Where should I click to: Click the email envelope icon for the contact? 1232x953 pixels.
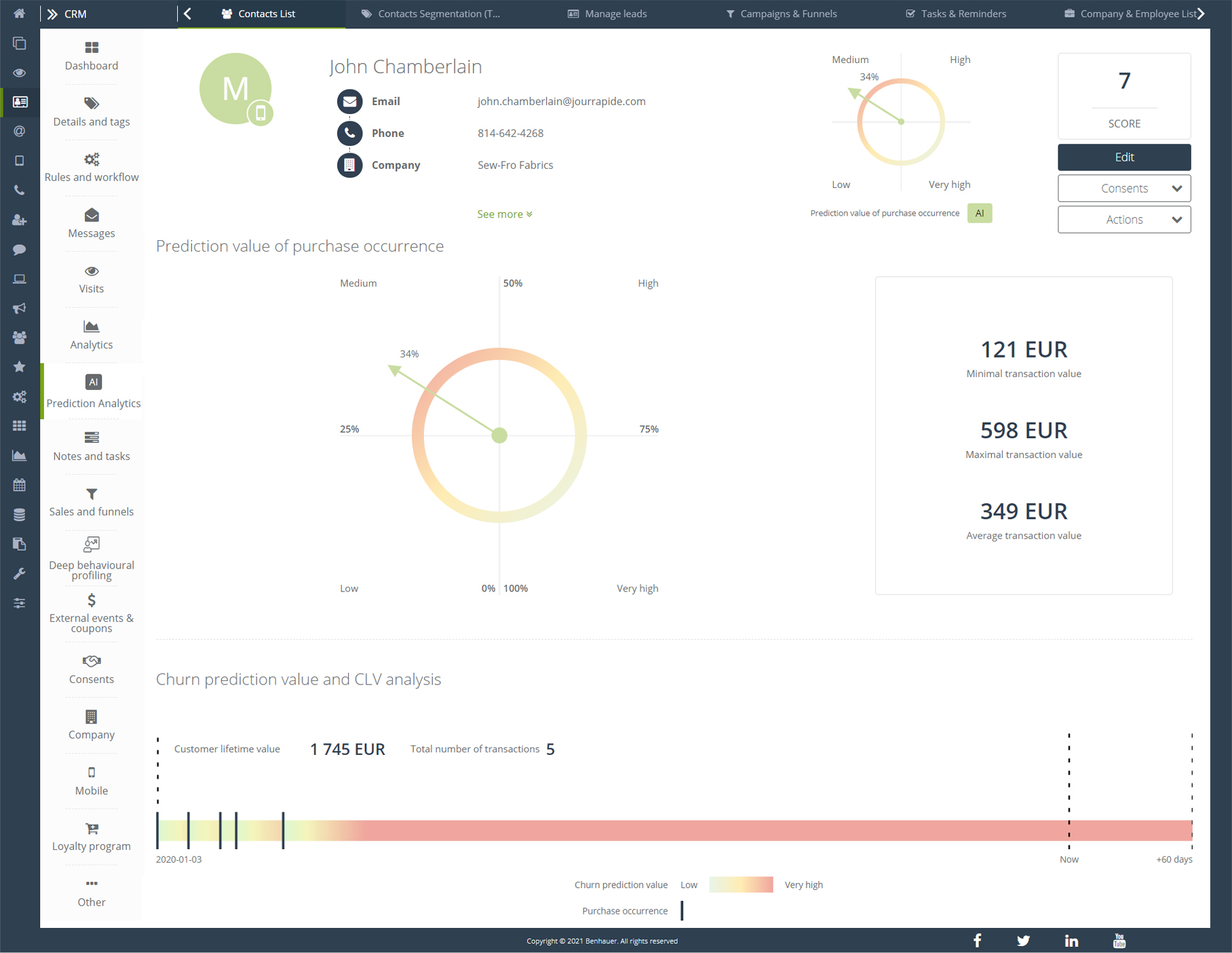pyautogui.click(x=349, y=102)
